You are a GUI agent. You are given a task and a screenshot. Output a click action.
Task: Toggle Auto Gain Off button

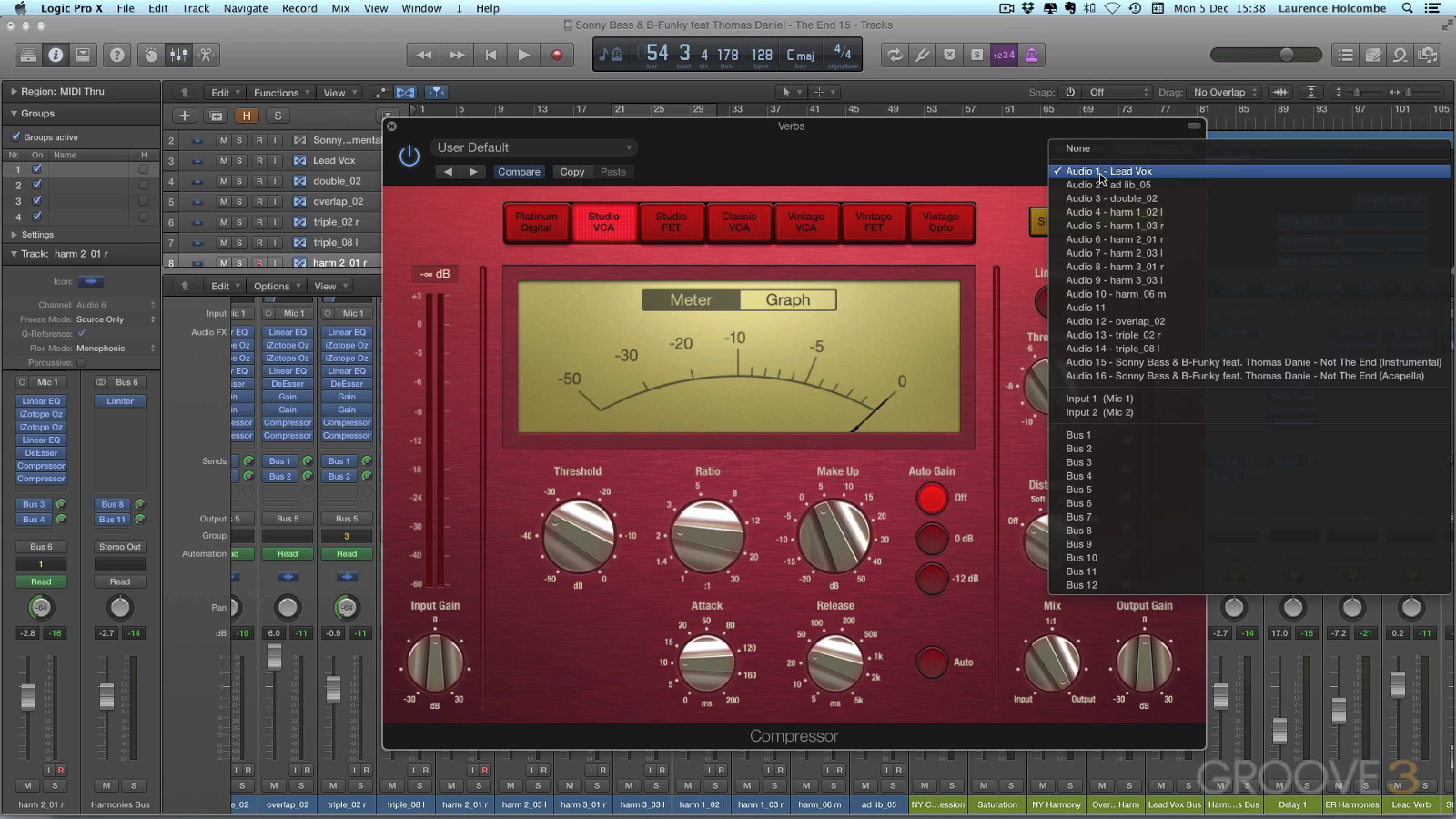(932, 498)
